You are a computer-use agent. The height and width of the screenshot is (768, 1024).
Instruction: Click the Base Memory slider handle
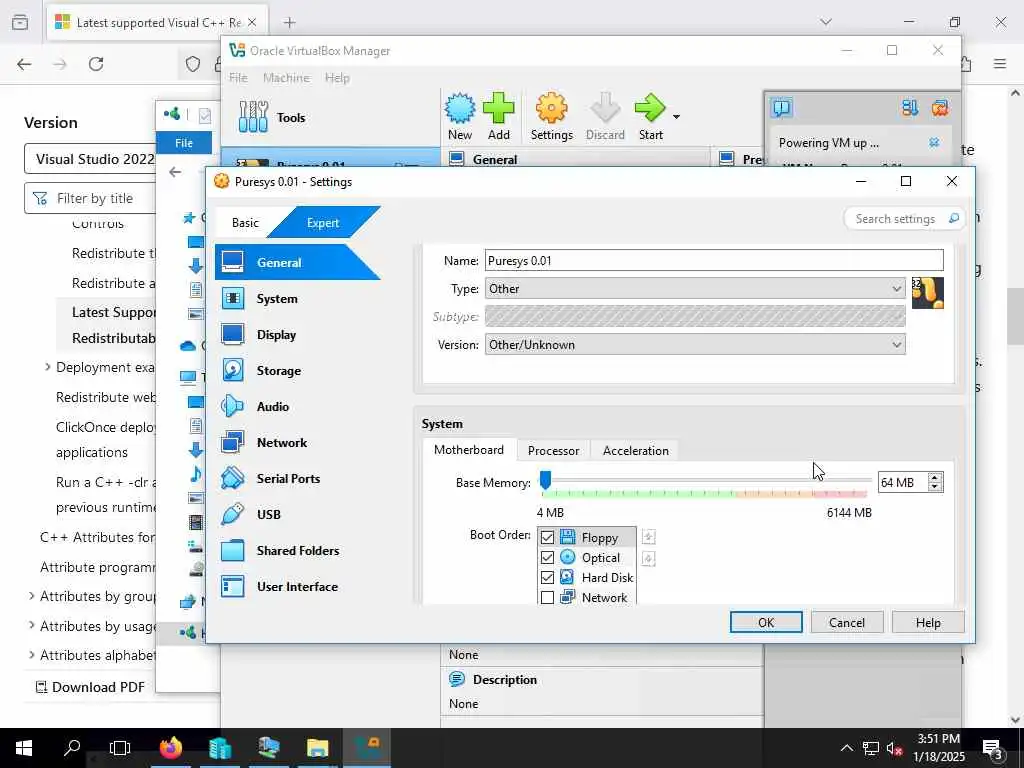545,481
